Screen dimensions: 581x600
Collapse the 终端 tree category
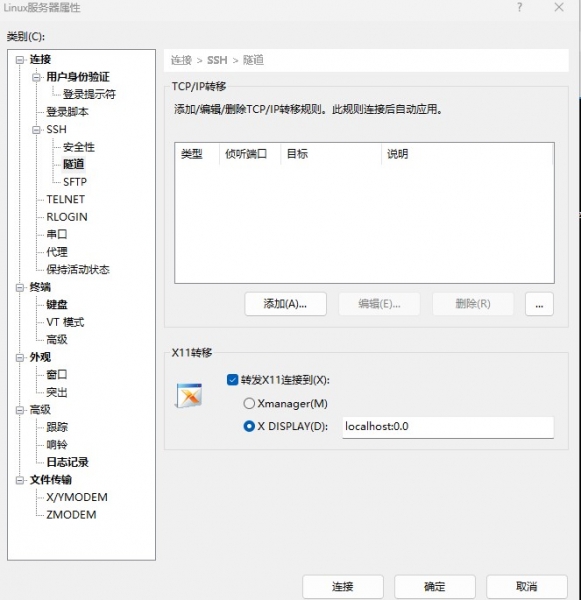point(20,287)
